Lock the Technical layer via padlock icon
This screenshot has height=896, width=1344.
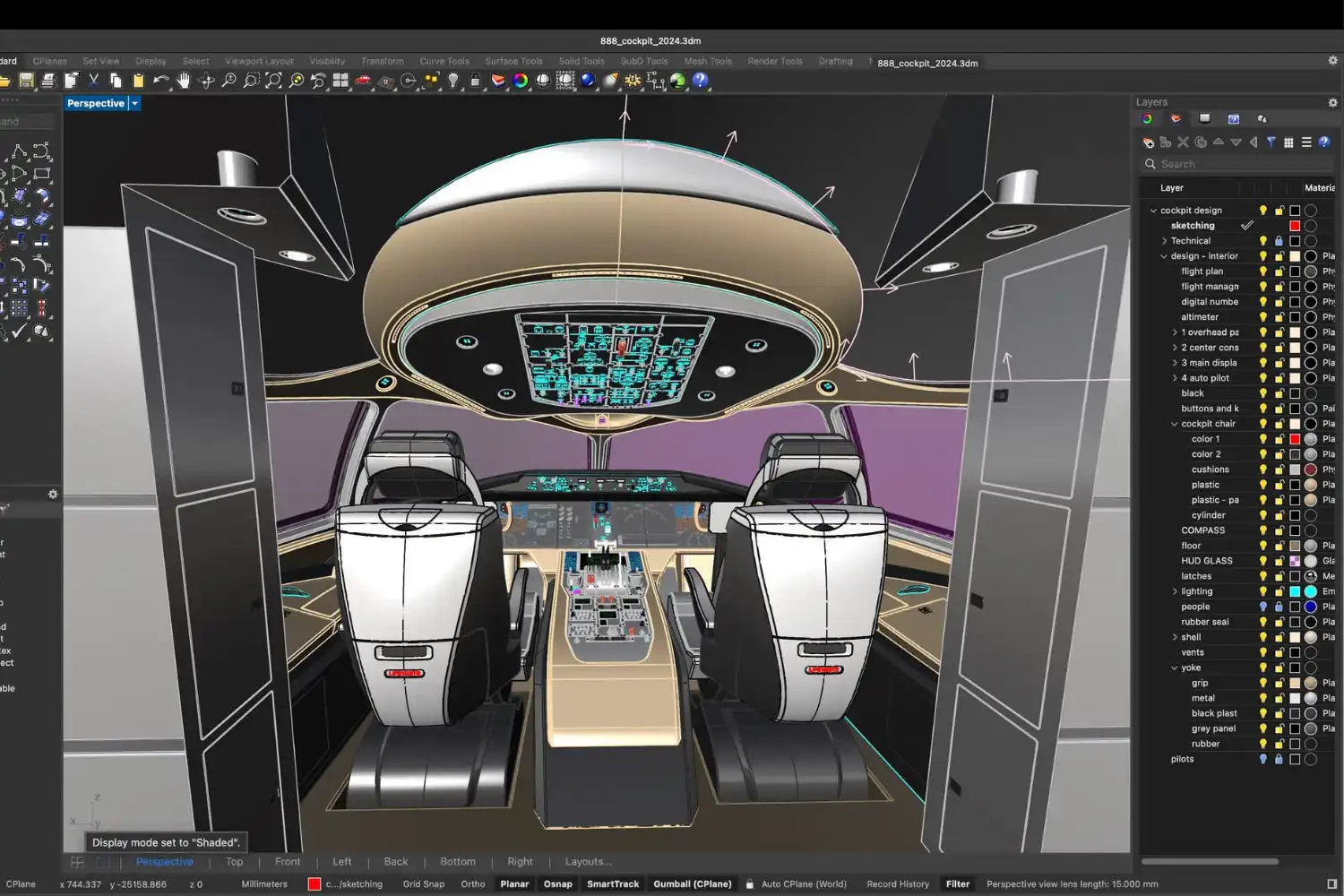click(1279, 240)
